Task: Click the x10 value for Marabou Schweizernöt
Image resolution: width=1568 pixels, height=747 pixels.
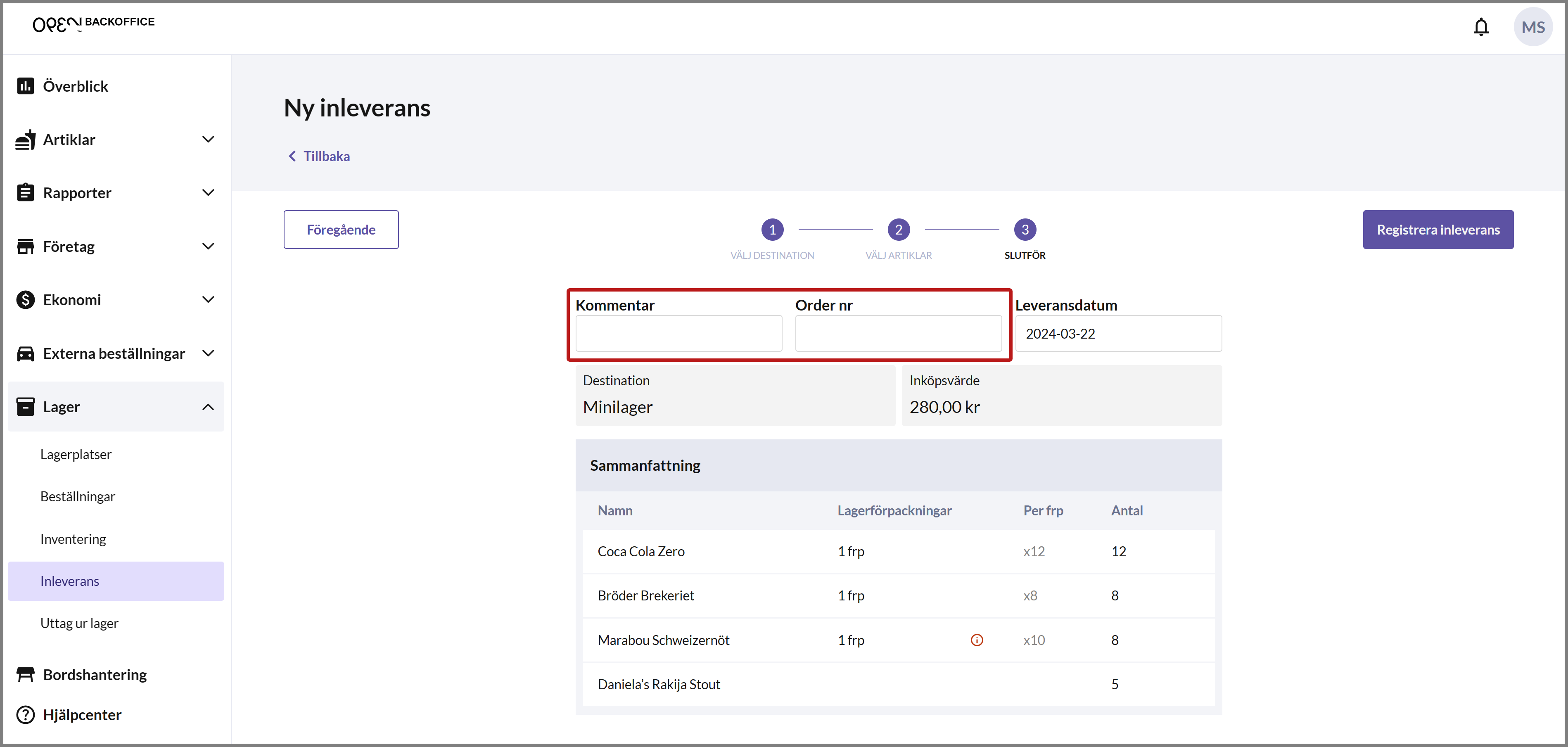Action: click(1034, 640)
